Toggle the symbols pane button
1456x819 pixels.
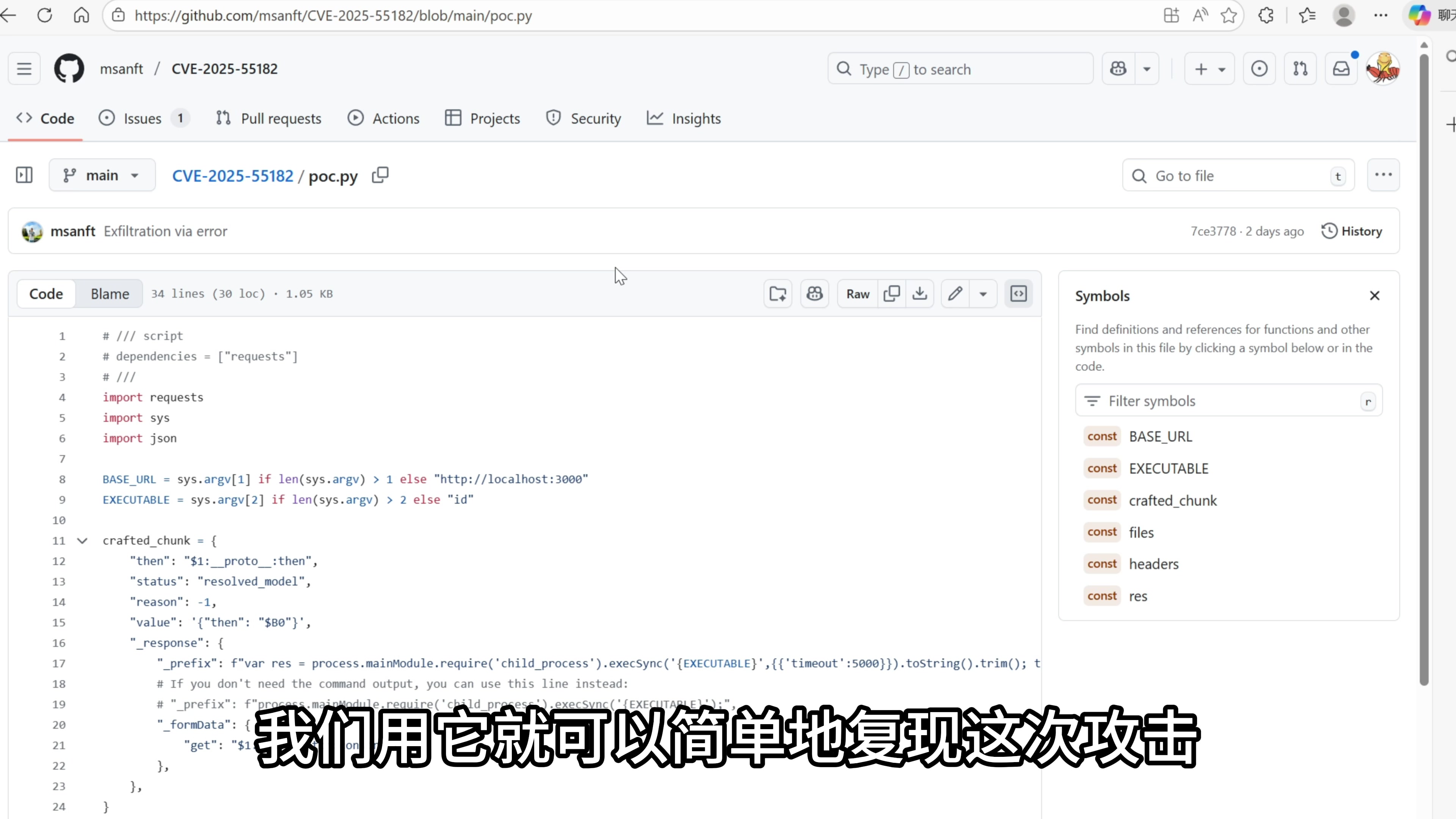pos(1018,293)
